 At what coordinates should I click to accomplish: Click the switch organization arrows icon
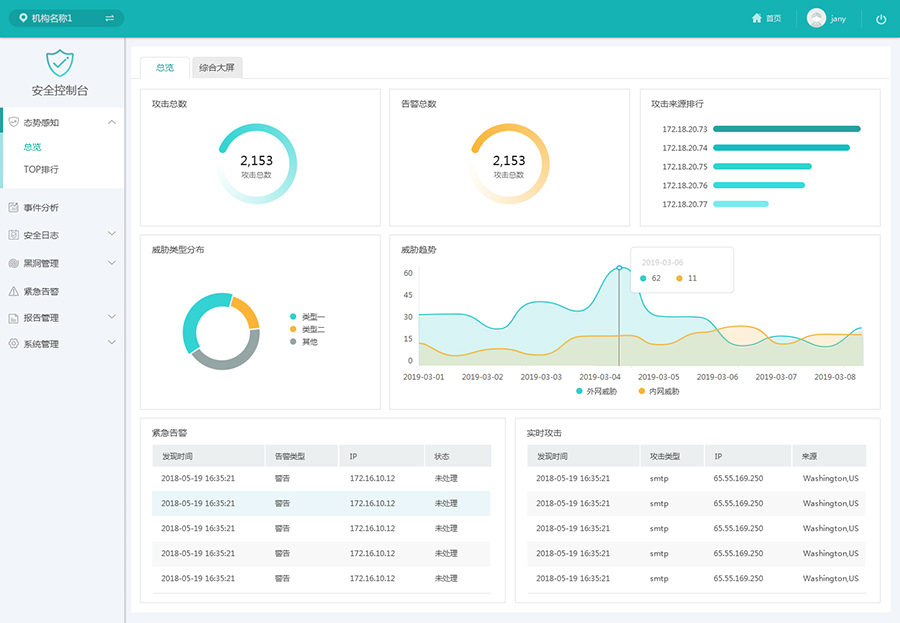pos(109,18)
